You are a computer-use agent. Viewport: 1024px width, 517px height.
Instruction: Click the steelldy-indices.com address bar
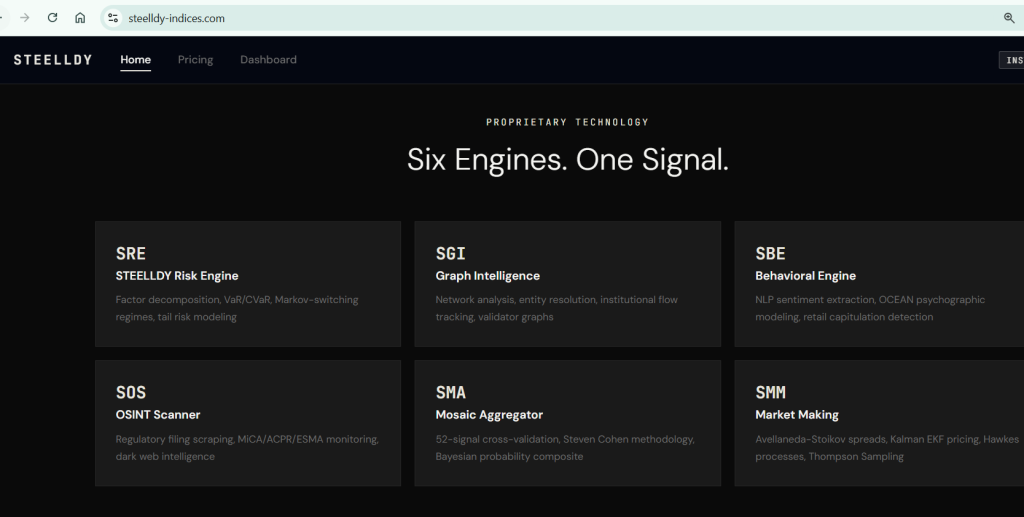coord(562,18)
